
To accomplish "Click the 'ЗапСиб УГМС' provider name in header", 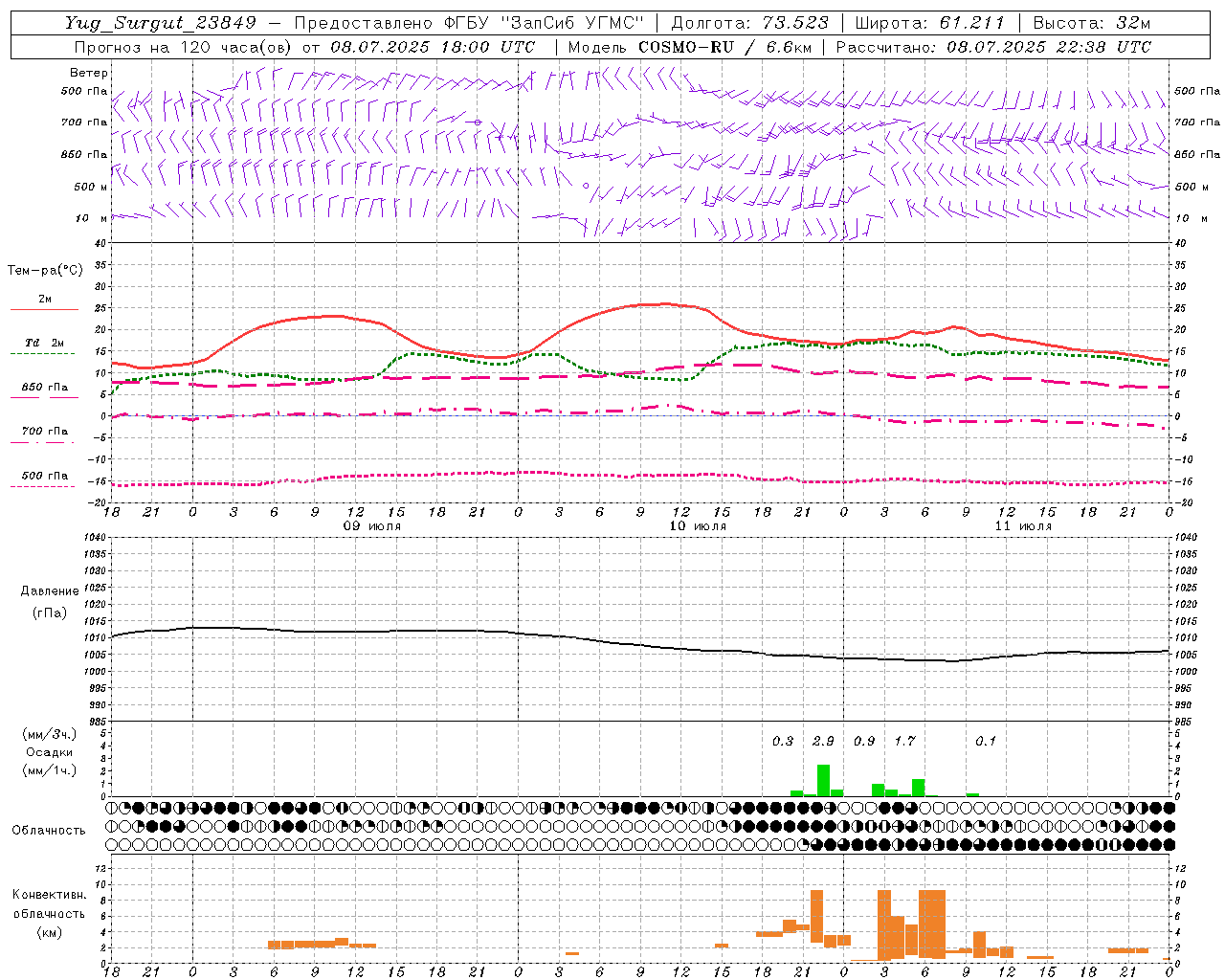I will [572, 23].
